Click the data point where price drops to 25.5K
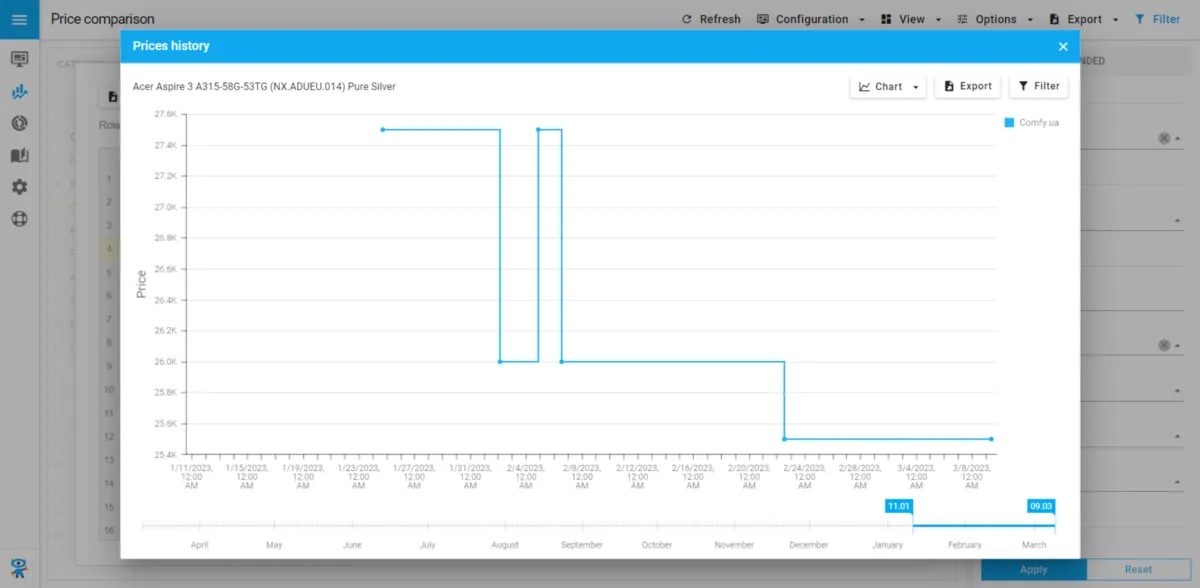The width and height of the screenshot is (1200, 588). click(784, 439)
